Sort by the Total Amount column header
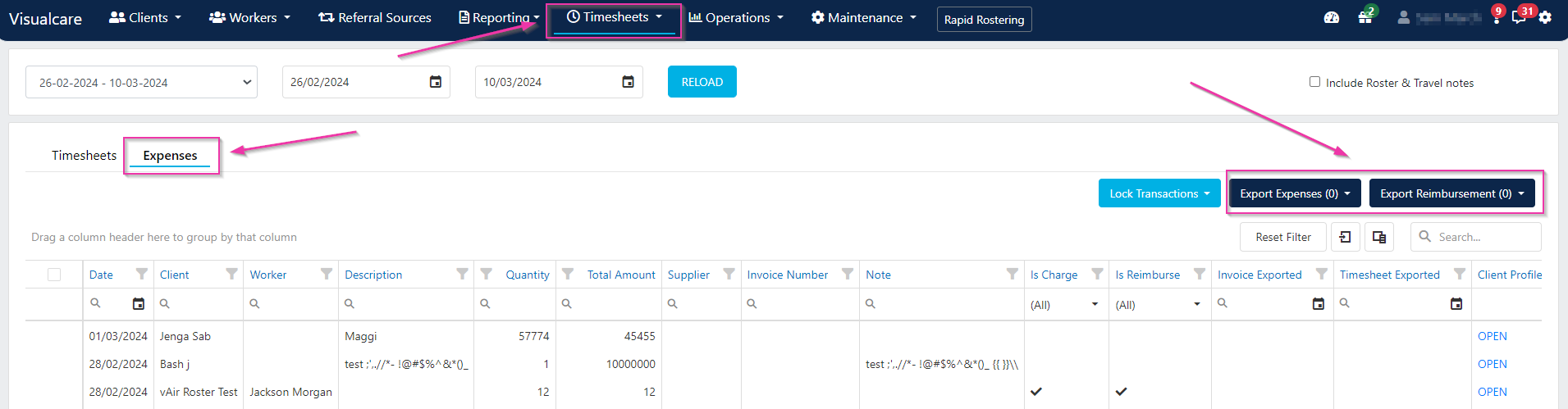The image size is (1568, 409). pyautogui.click(x=621, y=275)
